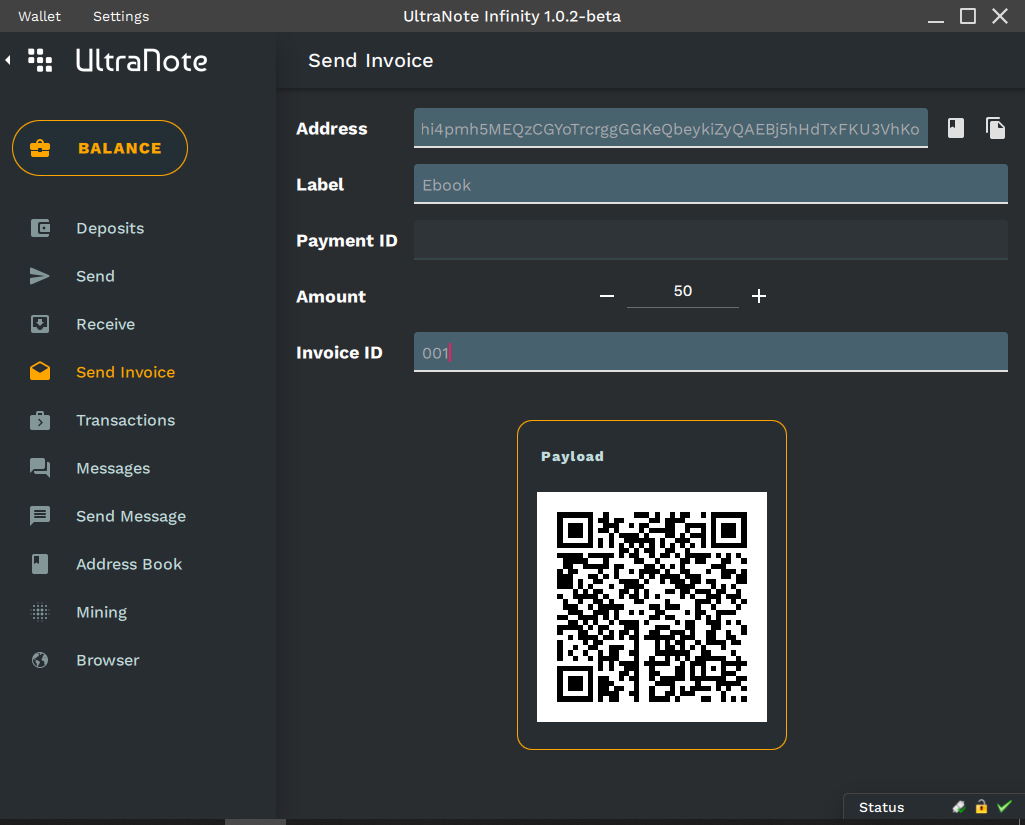Go to Send Message page
The width and height of the screenshot is (1025, 825).
(131, 516)
